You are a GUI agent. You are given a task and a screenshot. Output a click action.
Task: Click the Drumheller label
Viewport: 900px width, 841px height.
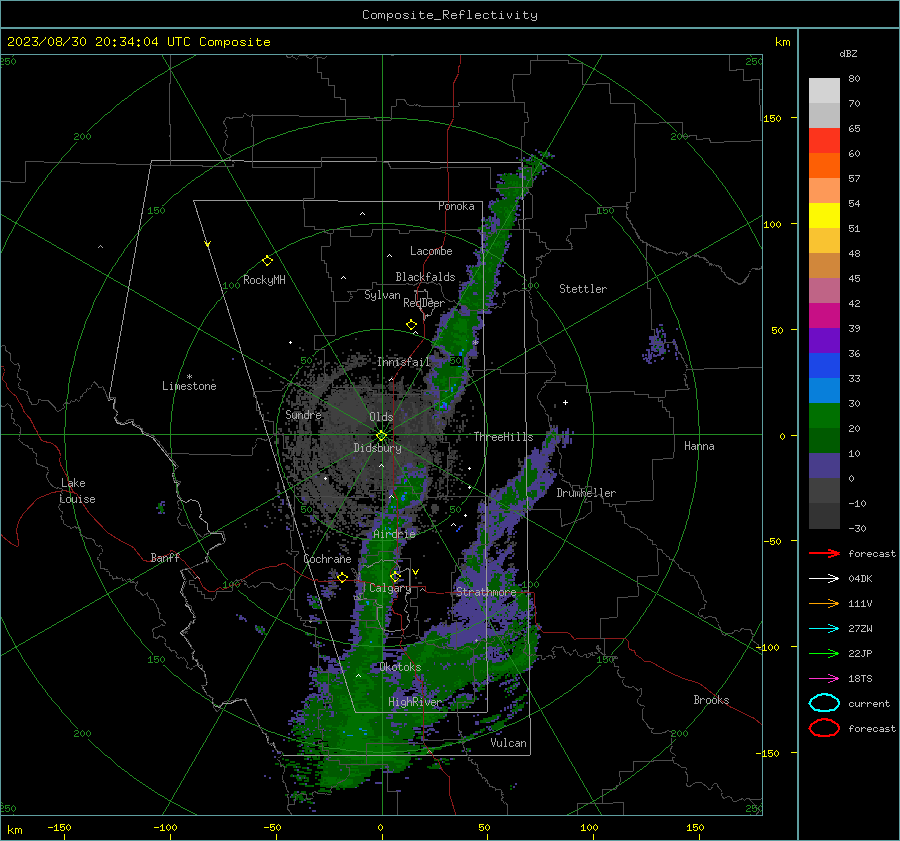coord(586,493)
